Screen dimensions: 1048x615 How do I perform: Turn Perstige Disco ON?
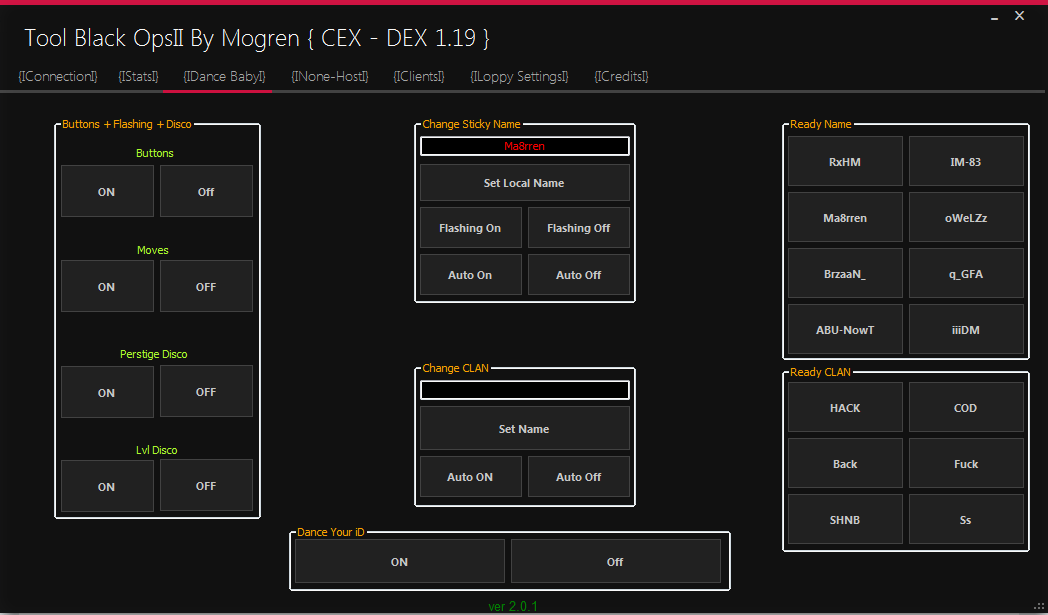click(107, 392)
